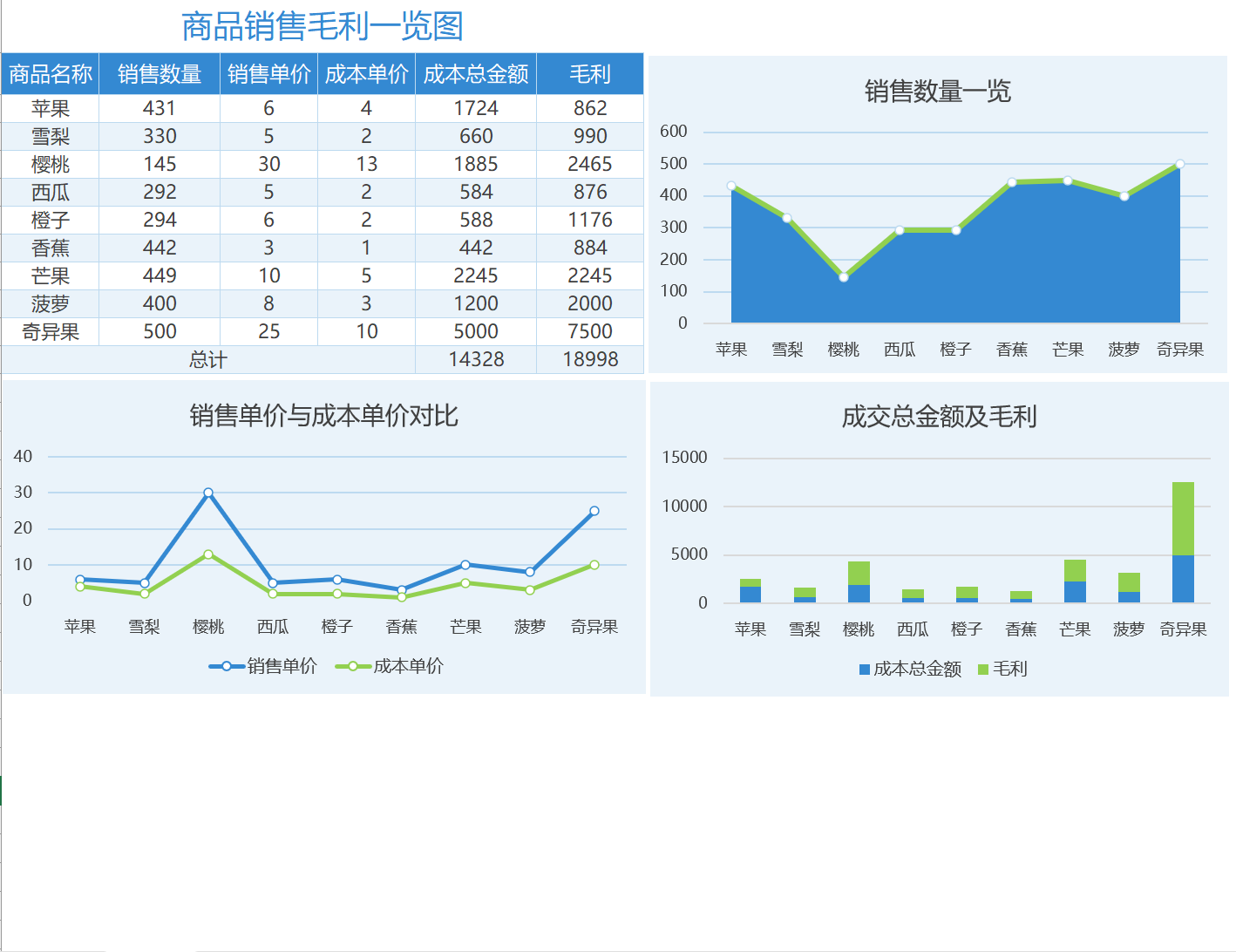The image size is (1236, 952).
Task: Click green 毛利 segment of 樱桃 bar
Action: [x=859, y=573]
